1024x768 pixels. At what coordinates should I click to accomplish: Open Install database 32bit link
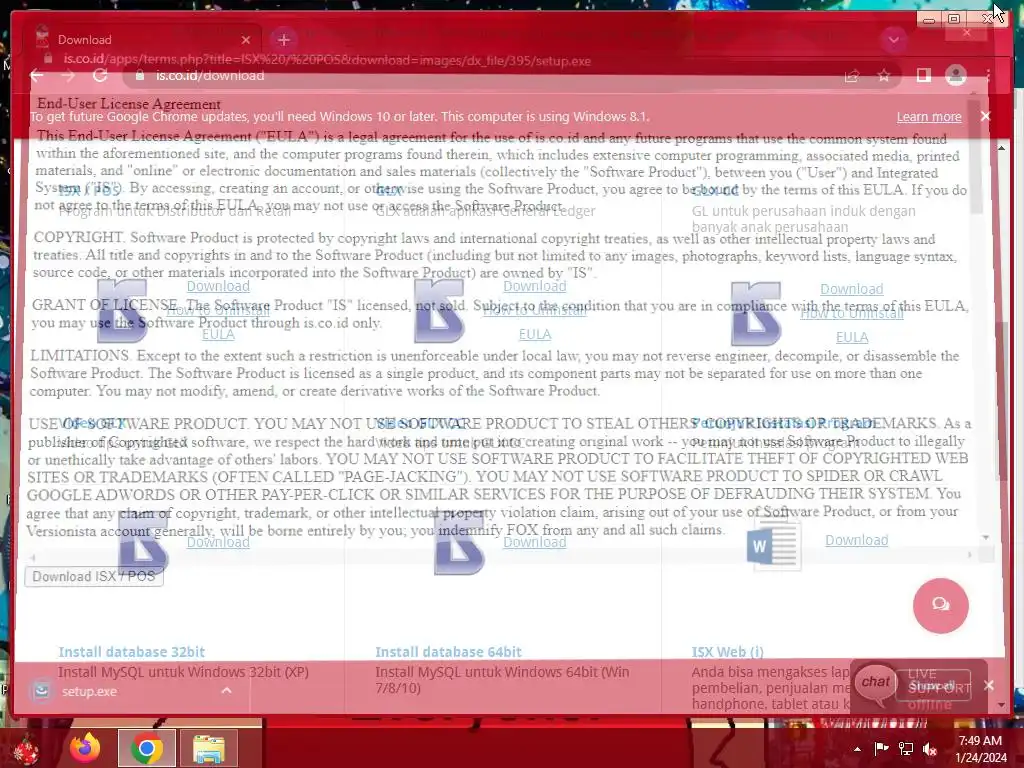[131, 652]
